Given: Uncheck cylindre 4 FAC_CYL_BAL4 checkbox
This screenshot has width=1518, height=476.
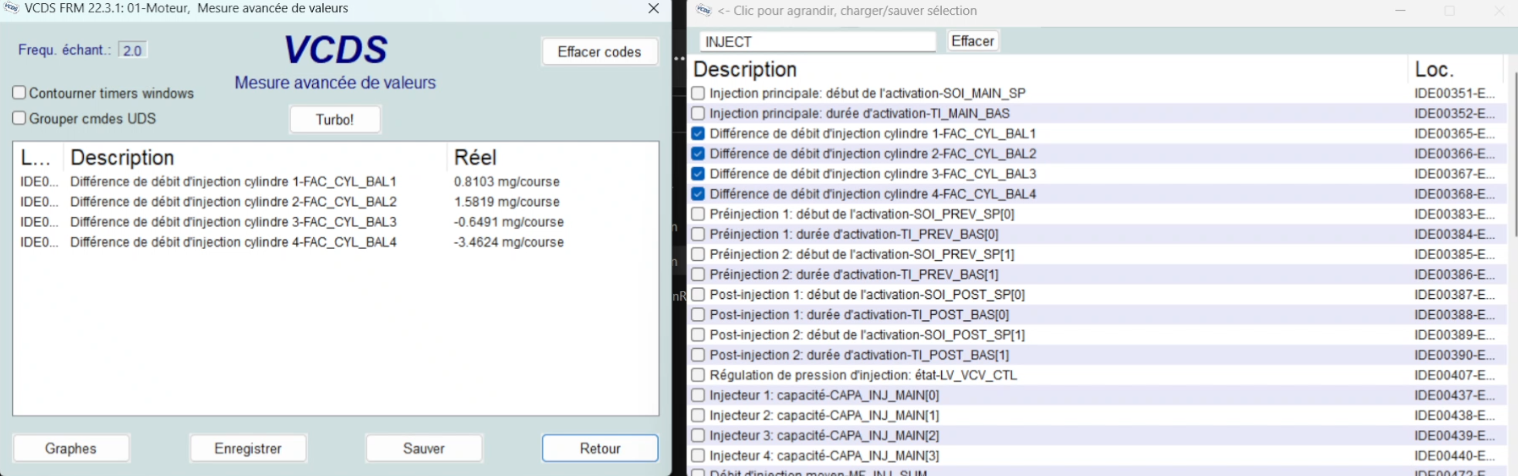Looking at the screenshot, I should pos(698,194).
